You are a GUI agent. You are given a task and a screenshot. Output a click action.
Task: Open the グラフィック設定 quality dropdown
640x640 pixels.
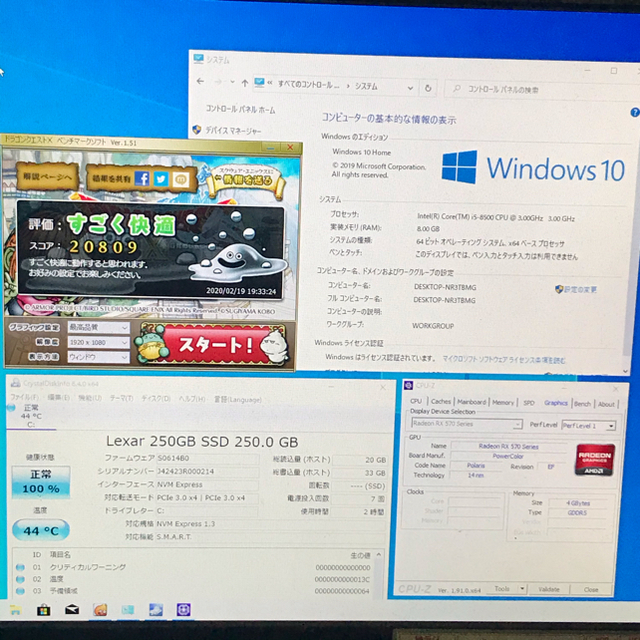98,327
